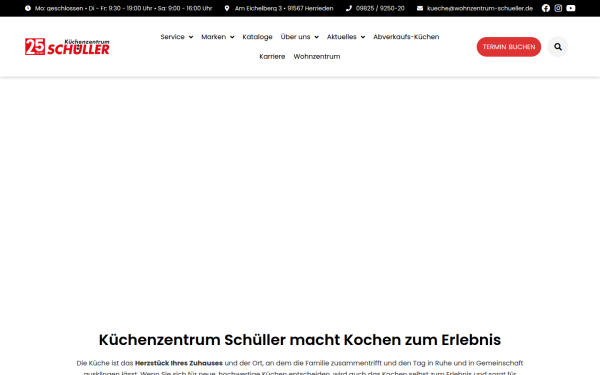This screenshot has width=600, height=375.
Task: Click the Termin buchen button
Action: pyautogui.click(x=509, y=47)
